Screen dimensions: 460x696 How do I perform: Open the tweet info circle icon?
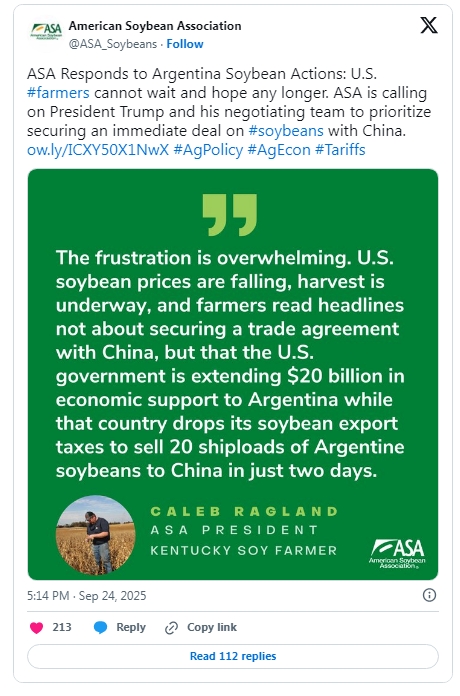pyautogui.click(x=429, y=595)
